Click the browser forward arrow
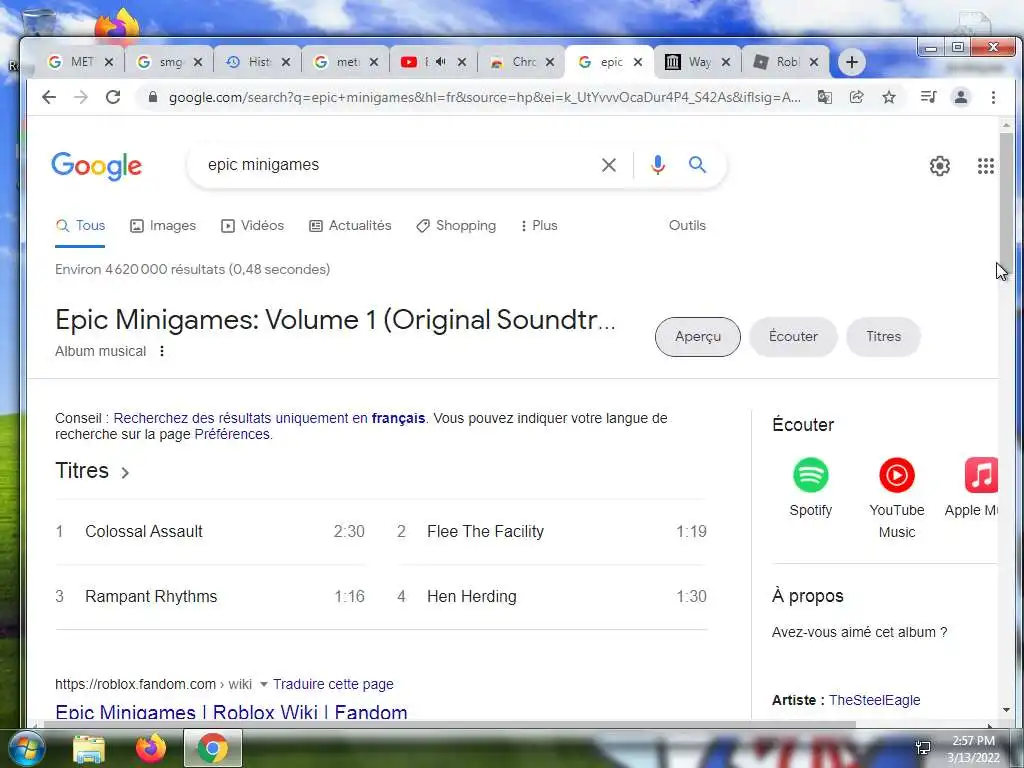1024x768 pixels. tap(81, 97)
